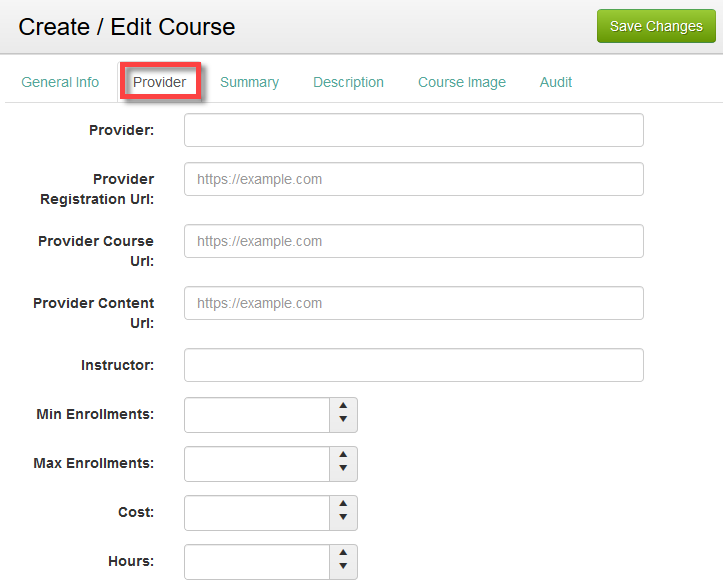Click the 'Cost:' label

[136, 512]
